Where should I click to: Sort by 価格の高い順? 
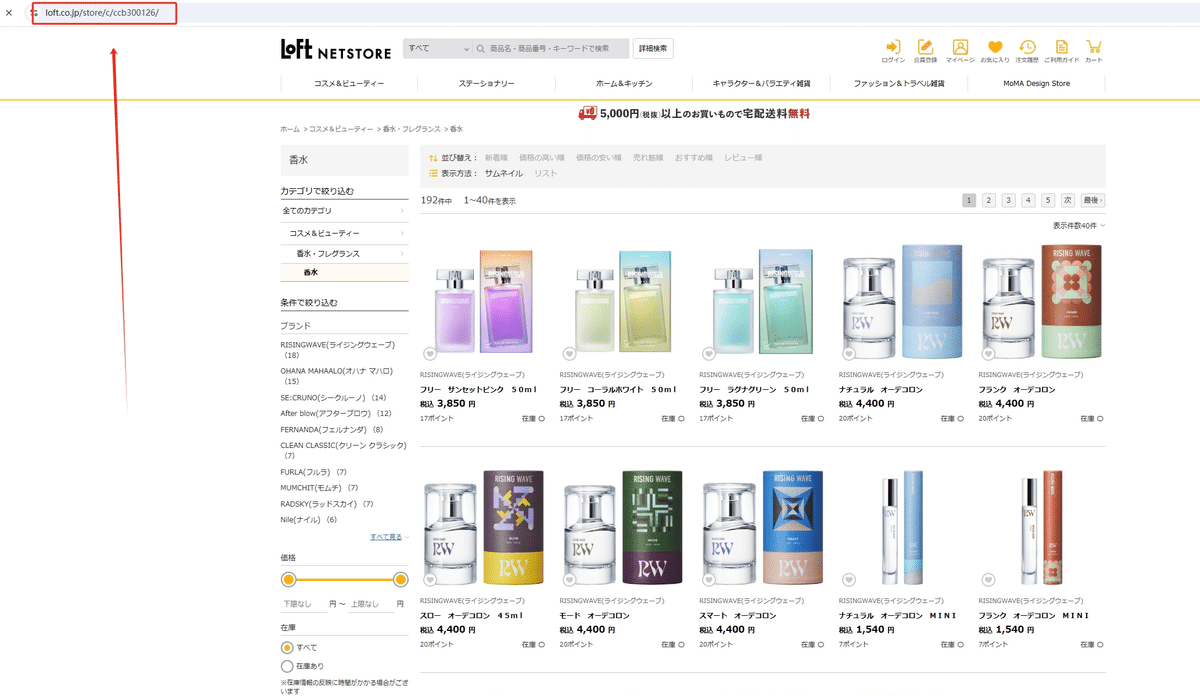[542, 158]
